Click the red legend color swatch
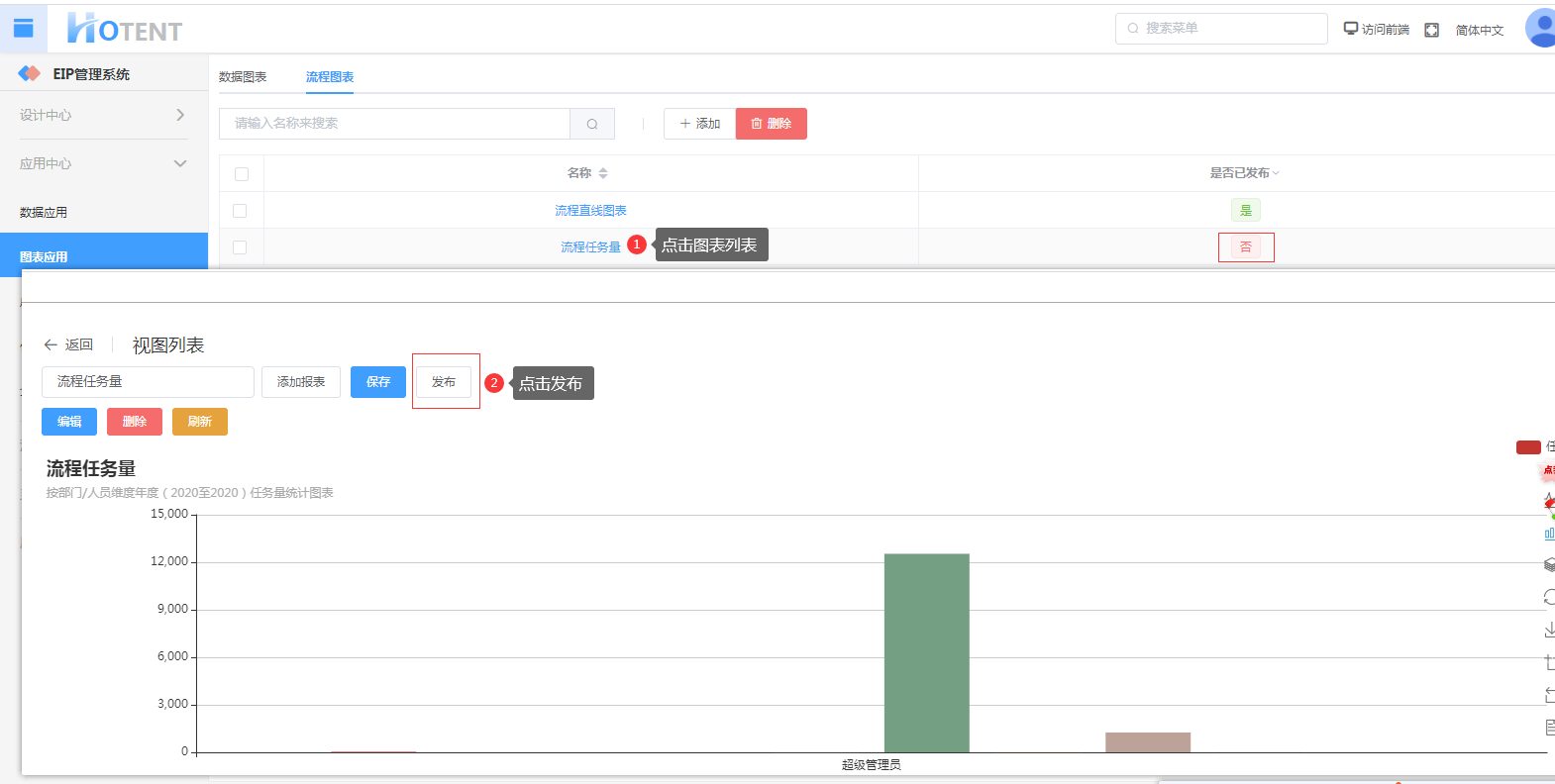The height and width of the screenshot is (784, 1555). click(1528, 447)
